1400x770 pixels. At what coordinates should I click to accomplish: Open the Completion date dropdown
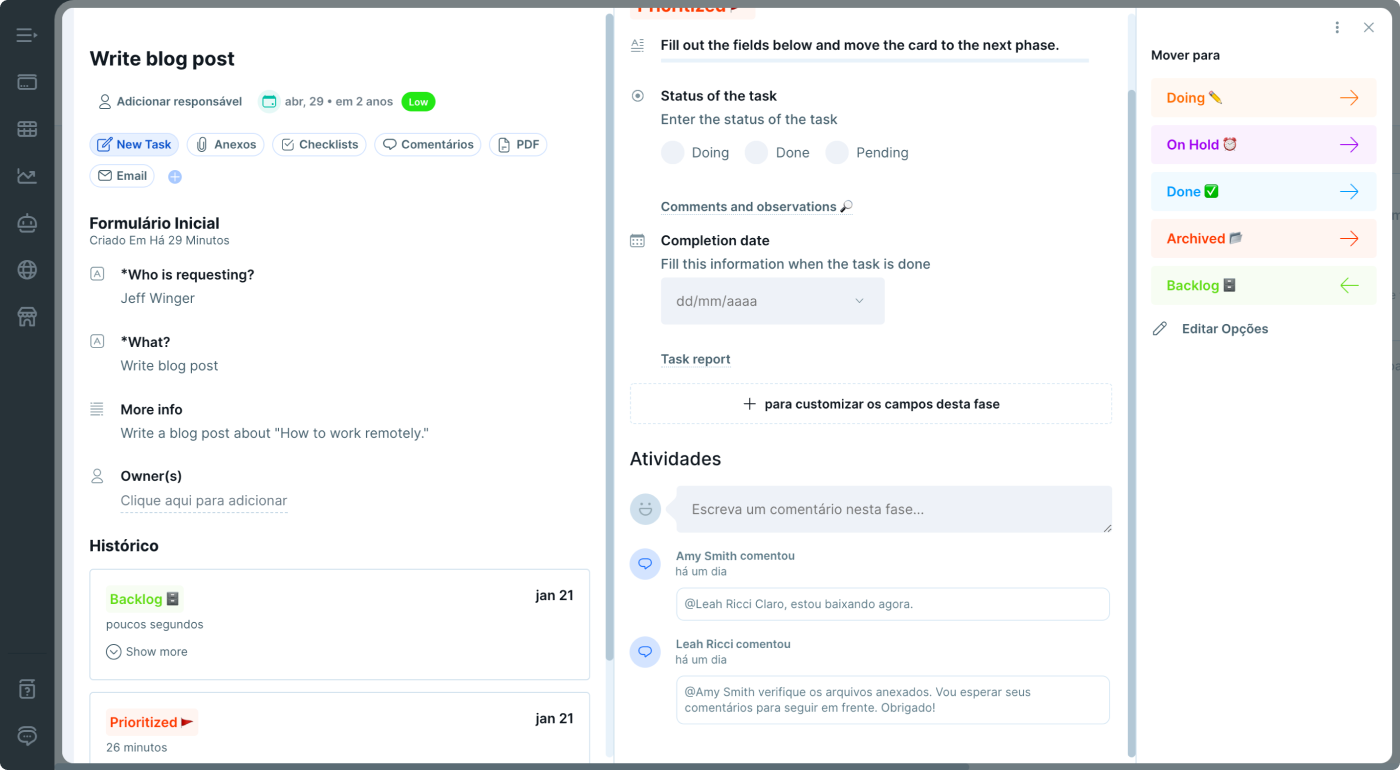click(772, 301)
